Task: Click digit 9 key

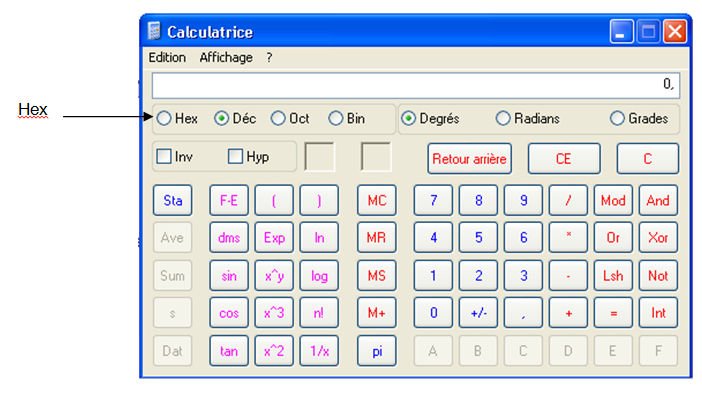Action: [x=523, y=200]
